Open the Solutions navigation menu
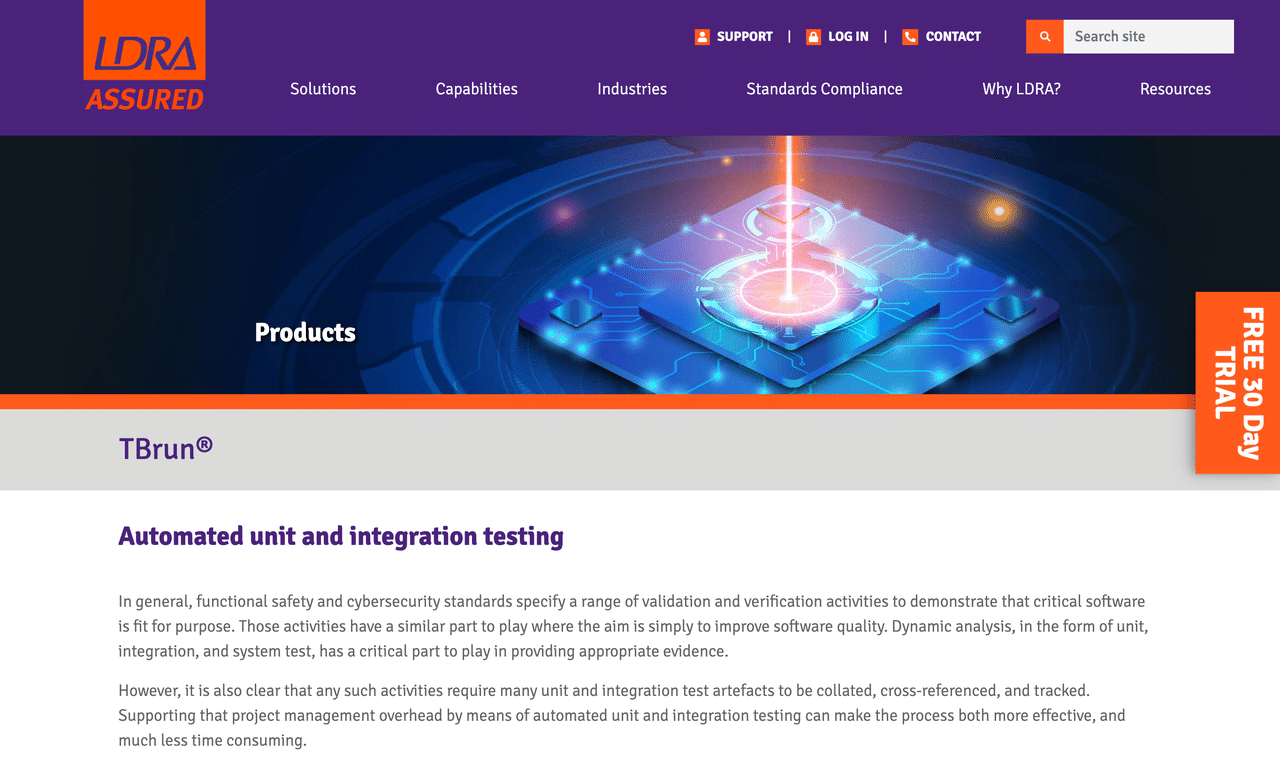1280x779 pixels. 322,89
